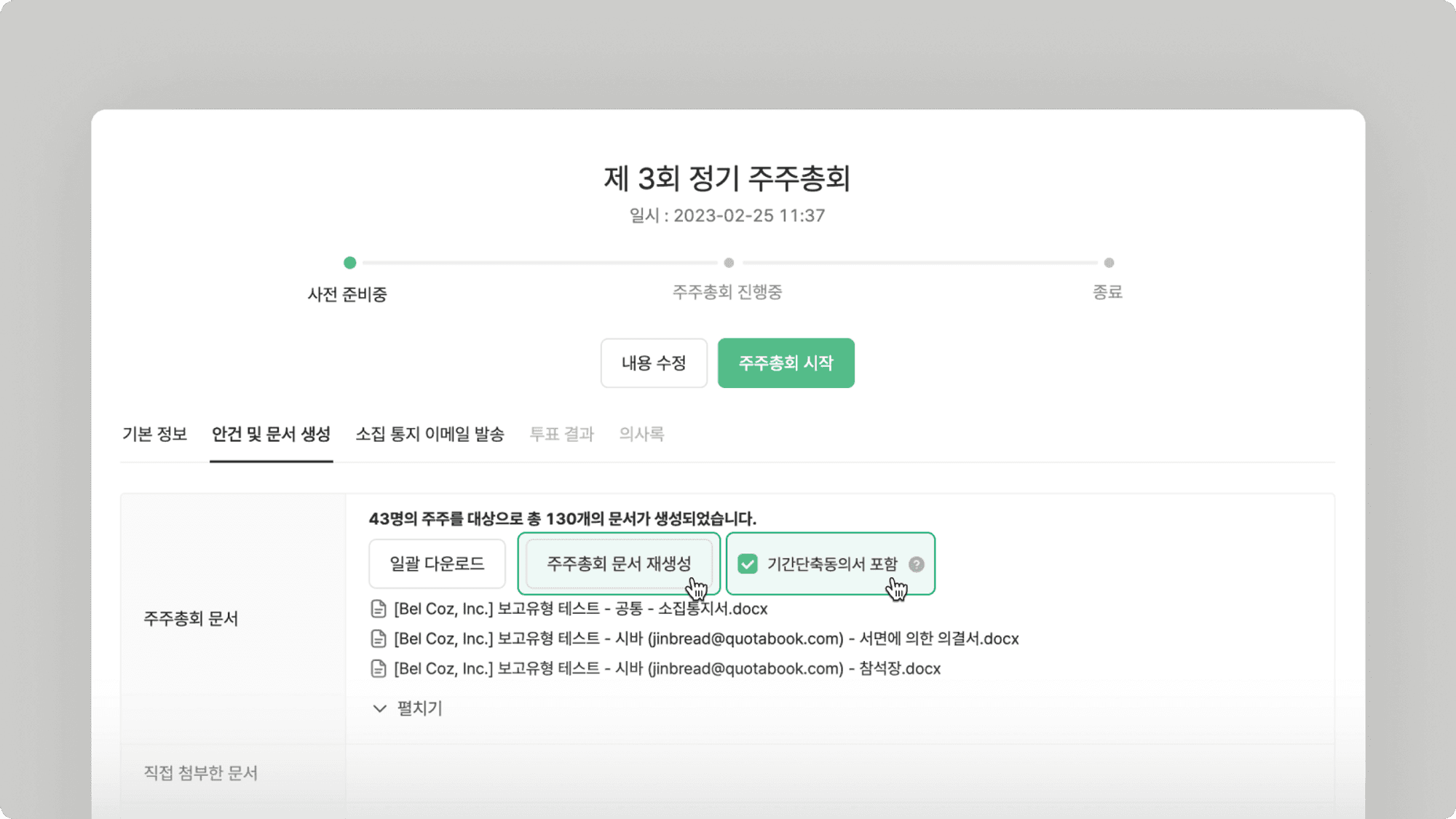Uncheck the 기간단축동의서 포함 checkbox
1456x819 pixels.
point(748,563)
